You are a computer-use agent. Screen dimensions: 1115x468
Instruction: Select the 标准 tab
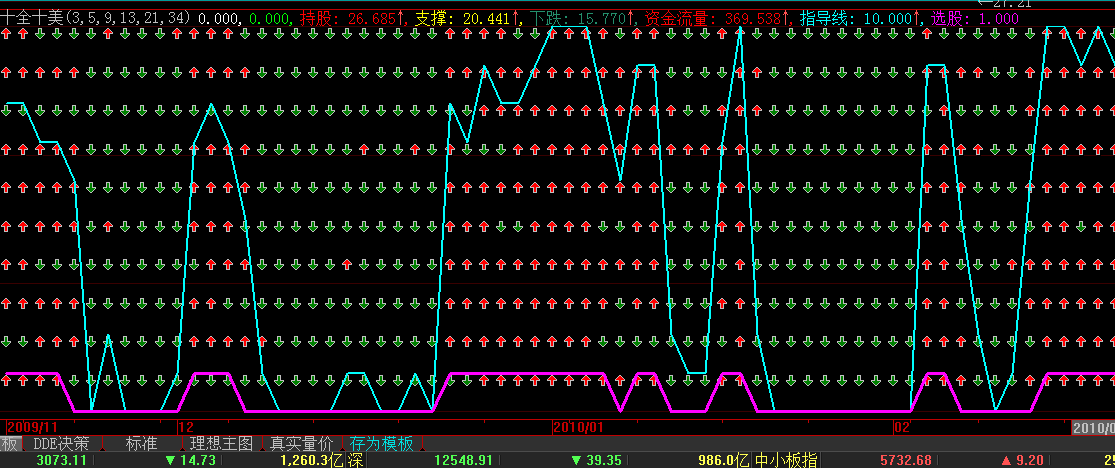(x=142, y=444)
